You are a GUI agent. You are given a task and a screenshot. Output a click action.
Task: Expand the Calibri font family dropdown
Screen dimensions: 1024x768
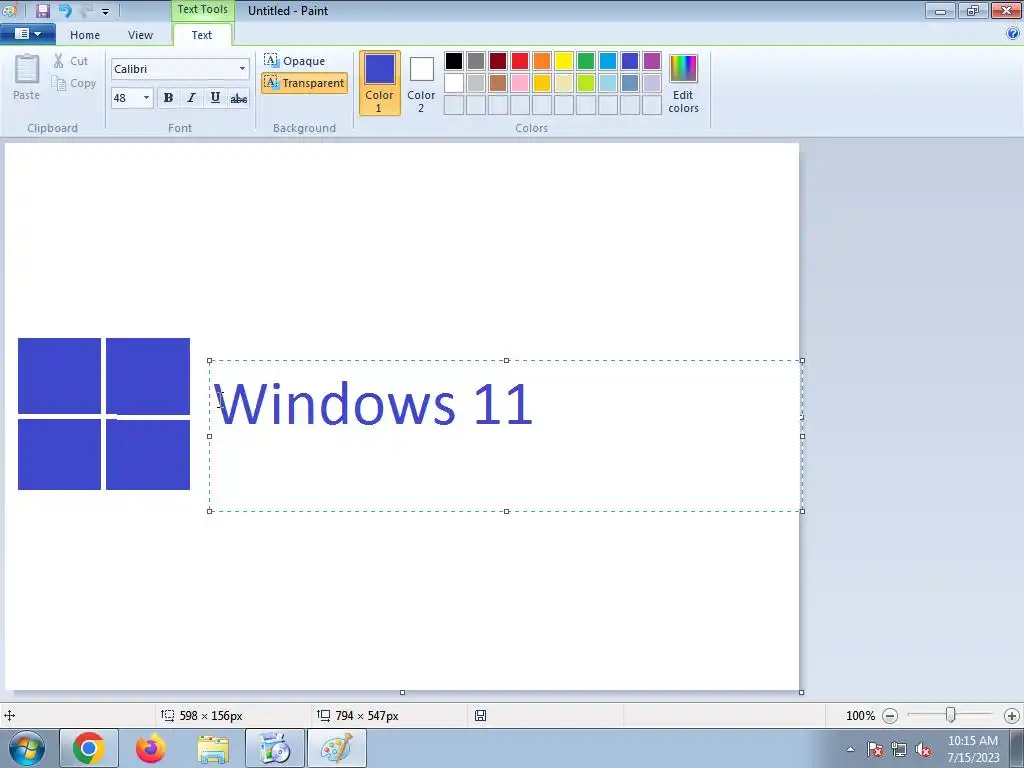pyautogui.click(x=242, y=69)
